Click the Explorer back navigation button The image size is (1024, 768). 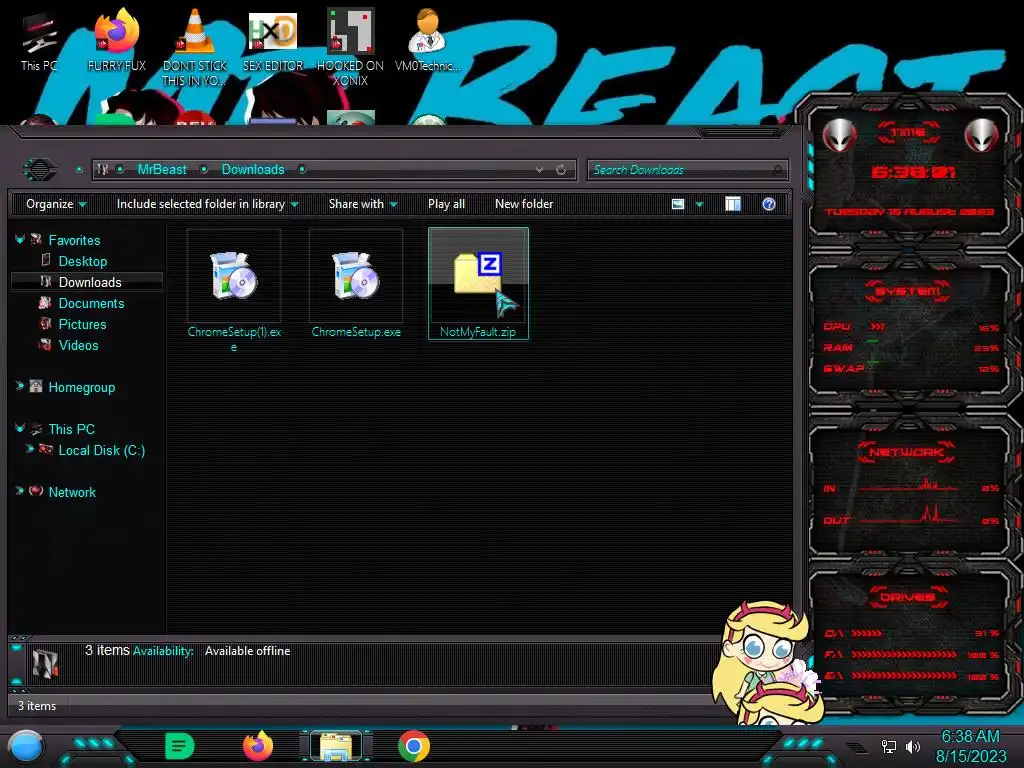point(40,170)
